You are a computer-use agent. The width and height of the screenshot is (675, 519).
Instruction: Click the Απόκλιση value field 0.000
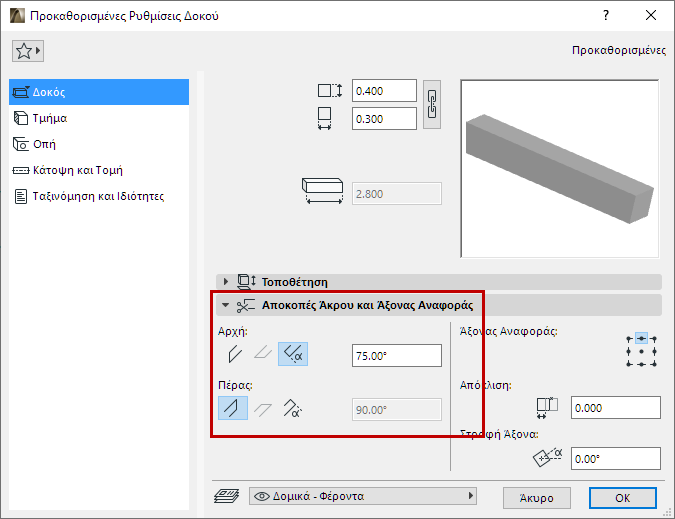[616, 408]
